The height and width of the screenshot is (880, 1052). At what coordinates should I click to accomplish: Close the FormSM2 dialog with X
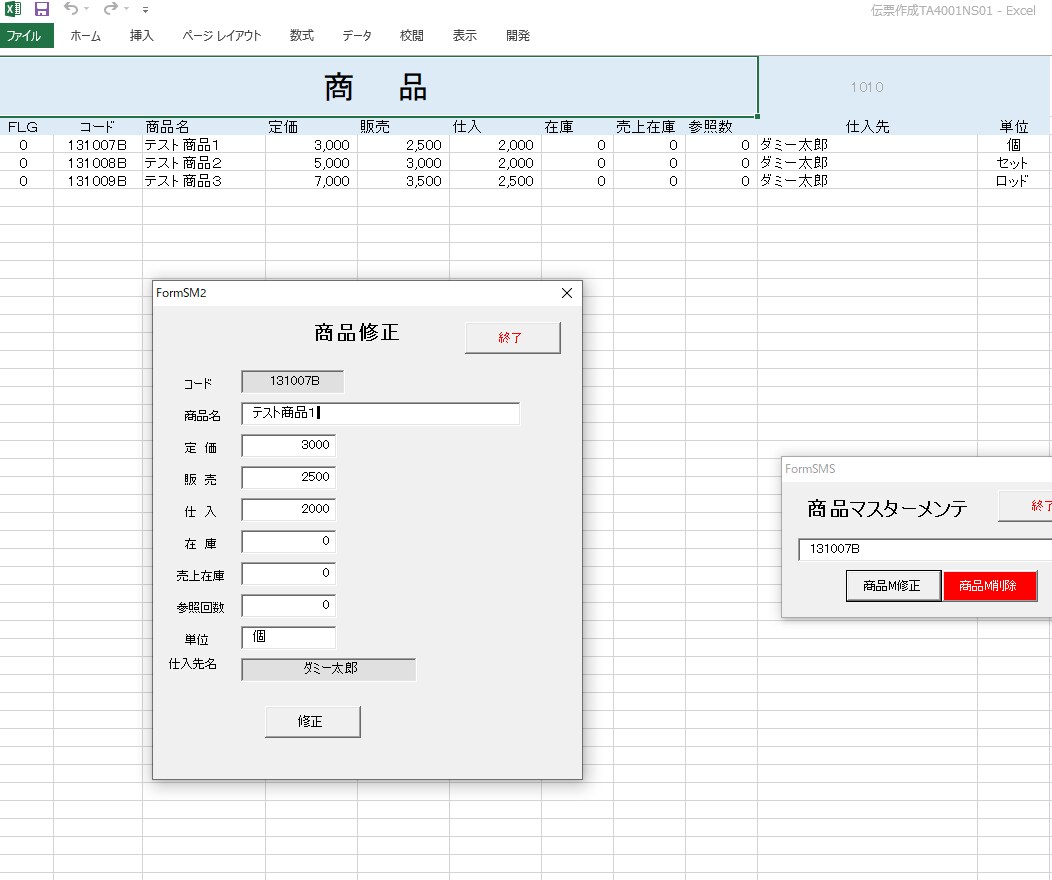click(x=567, y=293)
